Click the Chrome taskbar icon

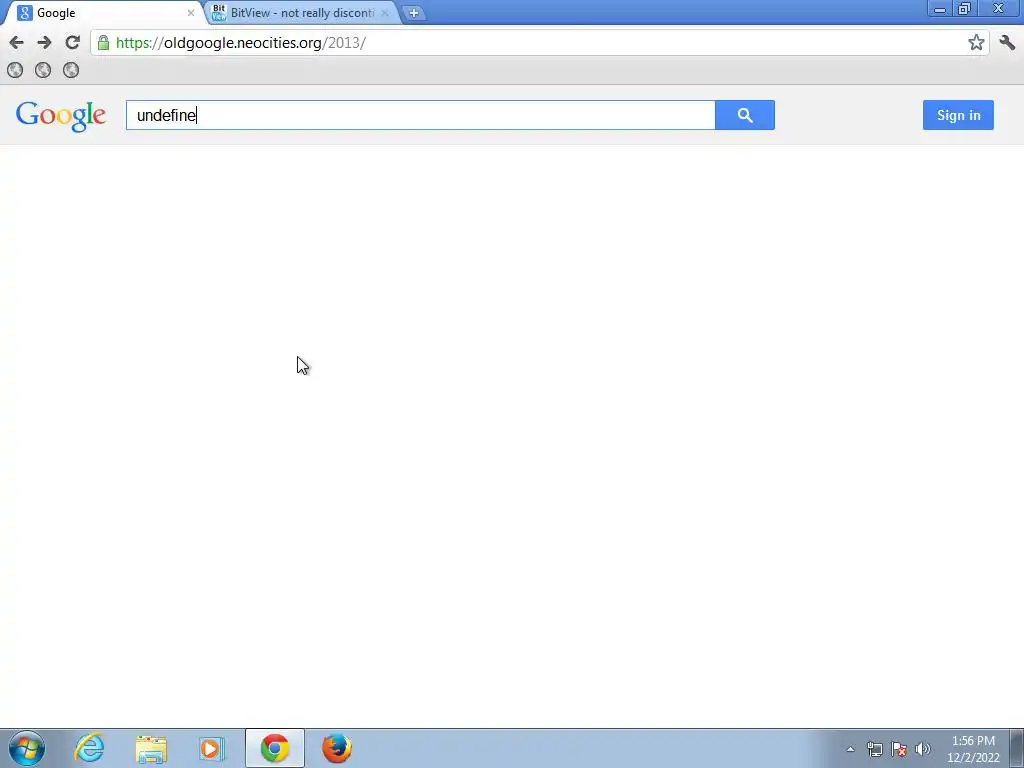pos(275,748)
